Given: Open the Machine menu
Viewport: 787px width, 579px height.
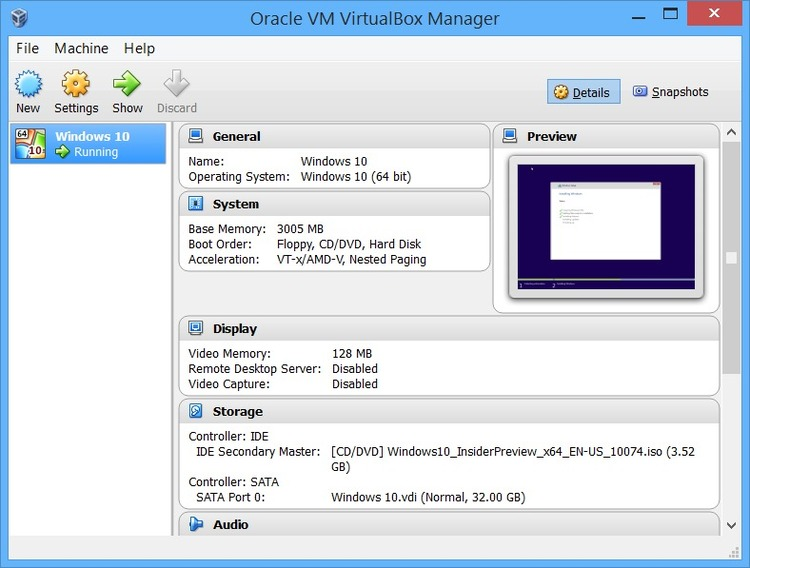Looking at the screenshot, I should pyautogui.click(x=81, y=48).
